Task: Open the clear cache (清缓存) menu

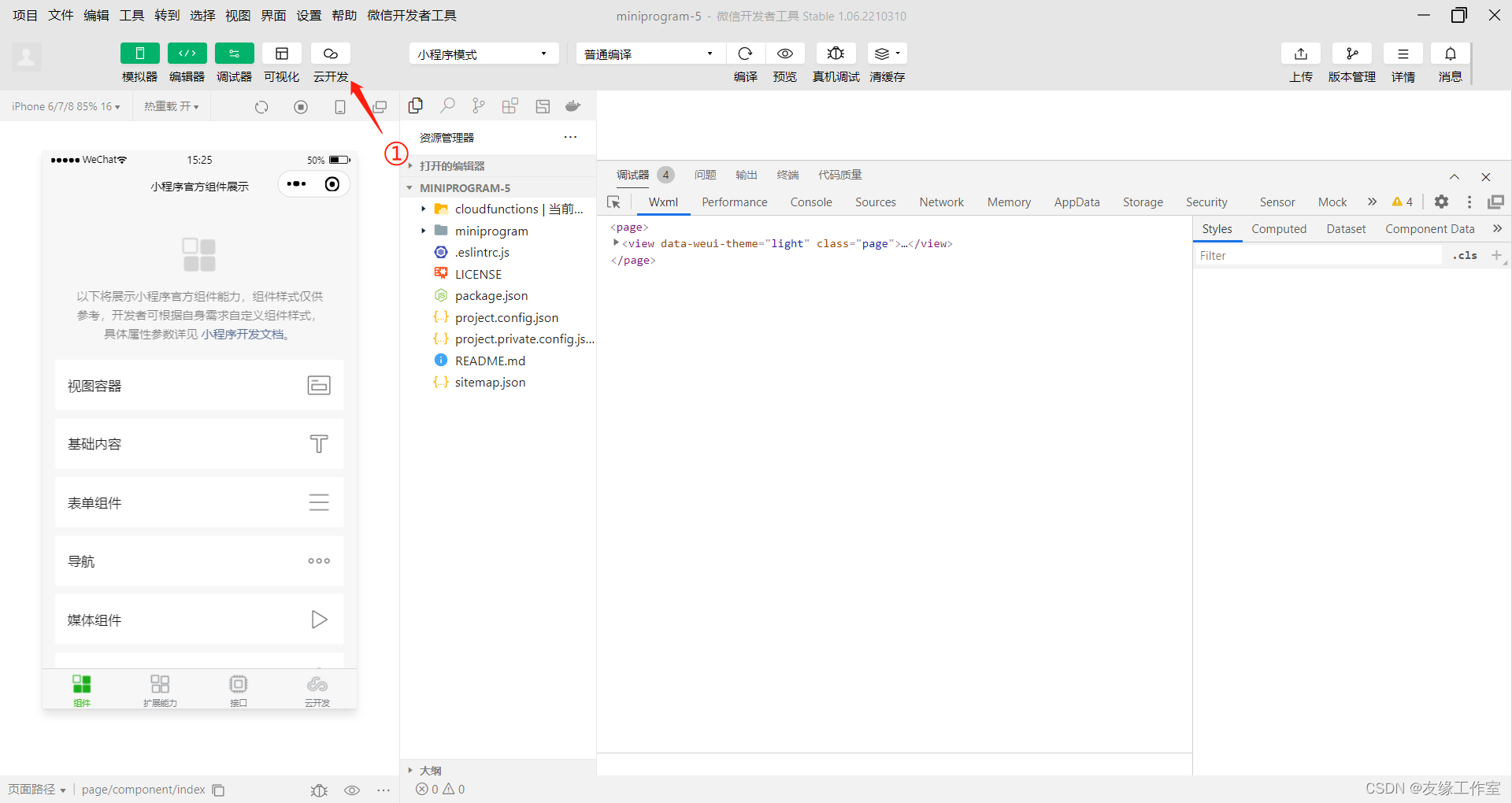Action: [888, 54]
